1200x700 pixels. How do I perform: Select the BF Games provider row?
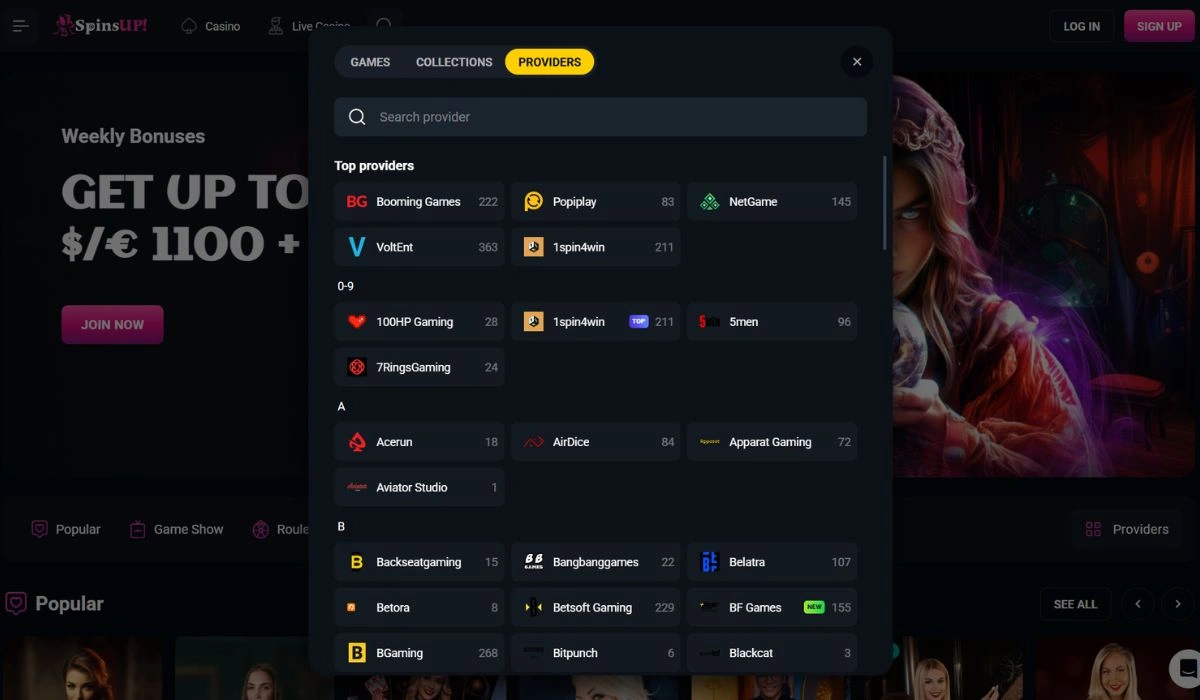pos(772,607)
